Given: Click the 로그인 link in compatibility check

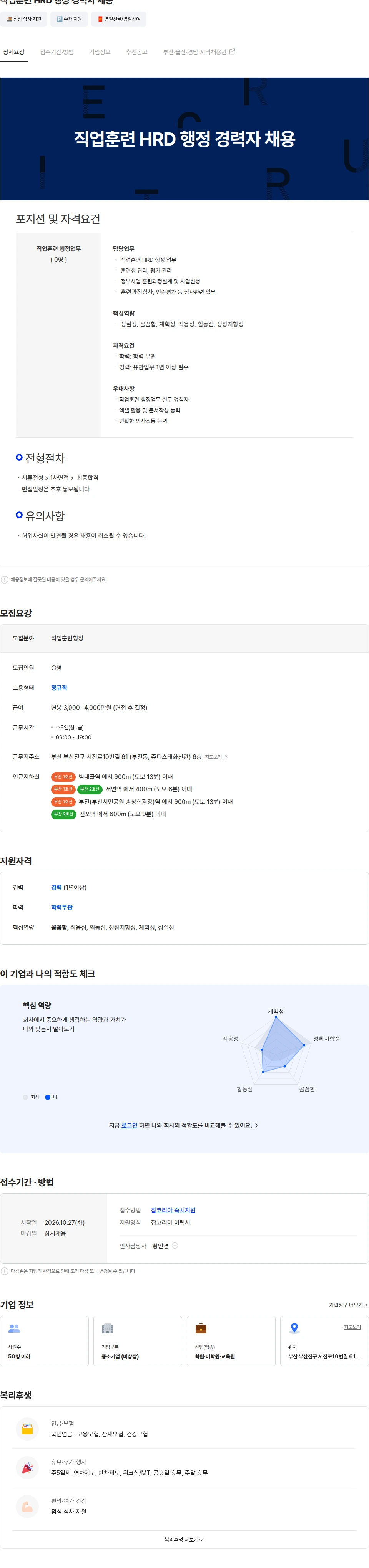Looking at the screenshot, I should point(129,1125).
